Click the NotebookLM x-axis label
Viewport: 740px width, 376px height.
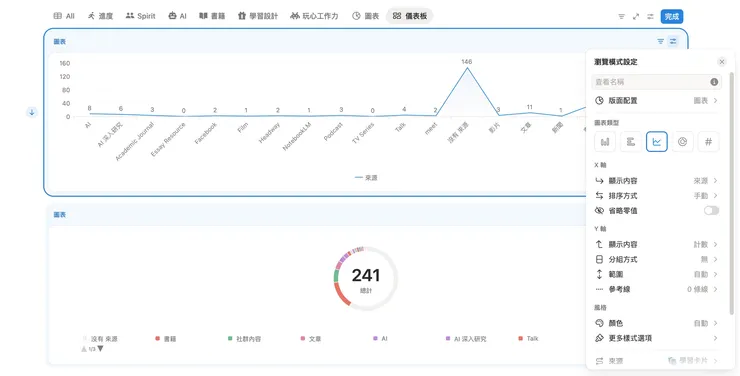pos(297,137)
